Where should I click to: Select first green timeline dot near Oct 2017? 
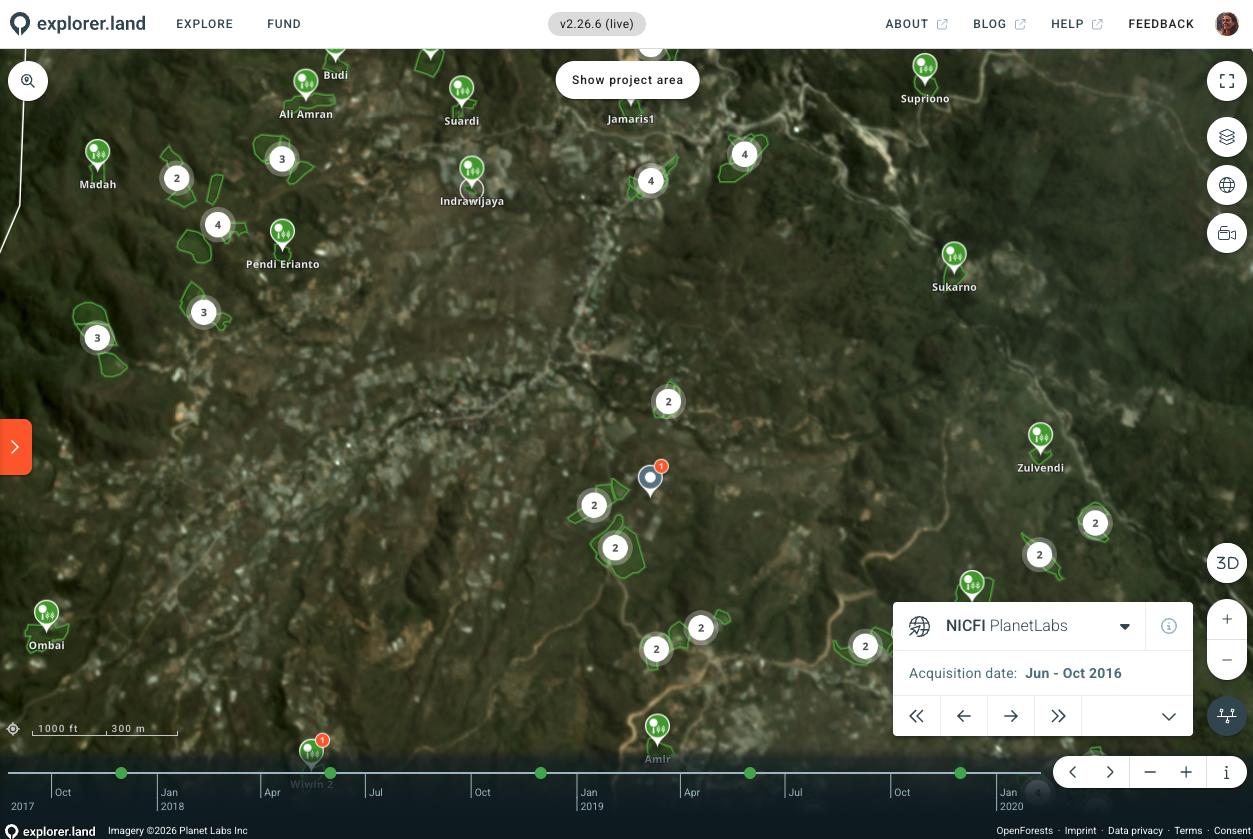click(x=121, y=773)
